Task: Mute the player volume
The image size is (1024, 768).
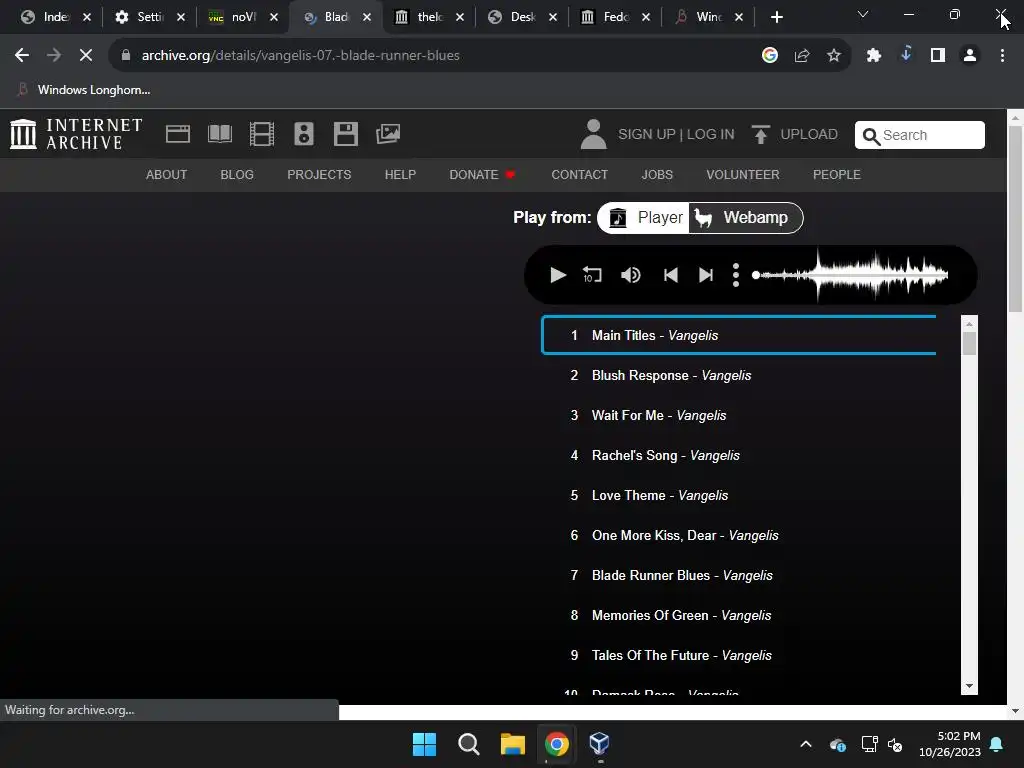Action: point(630,276)
